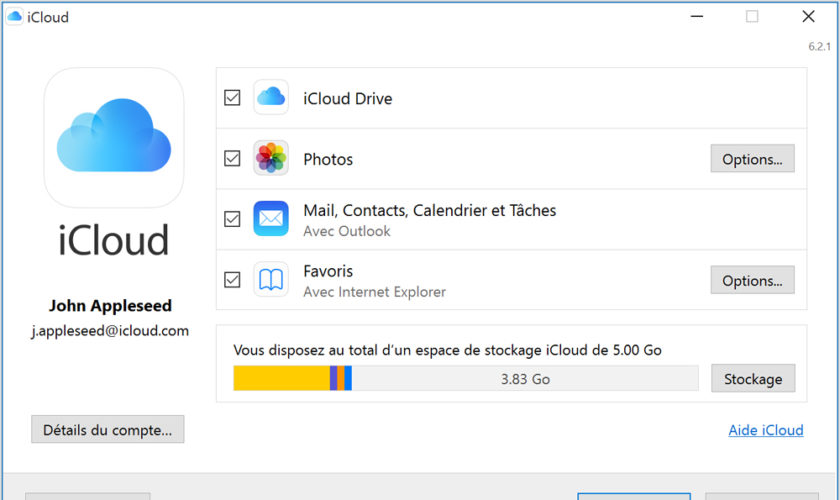The height and width of the screenshot is (500, 840).
Task: Click the yellow segment of storage bar
Action: tap(280, 379)
